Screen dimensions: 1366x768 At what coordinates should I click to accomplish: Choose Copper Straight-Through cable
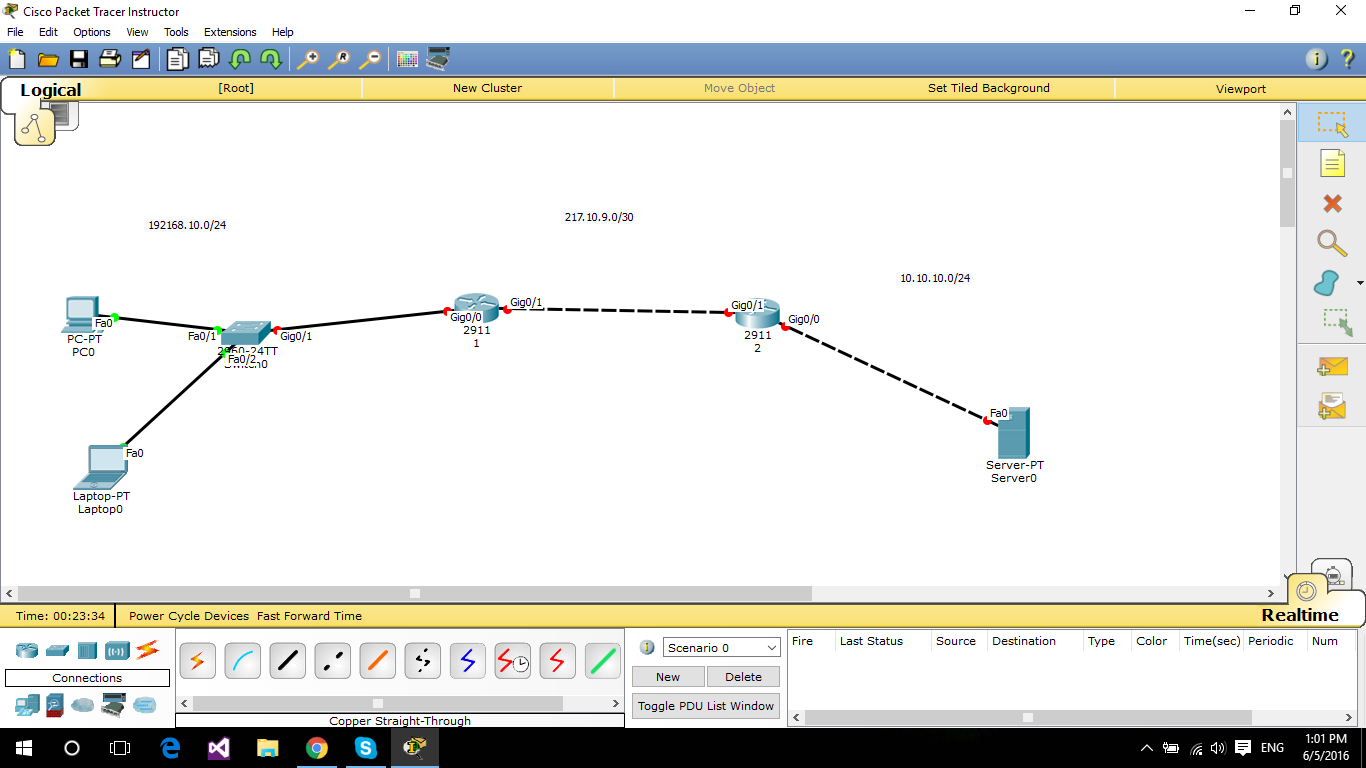[x=287, y=661]
